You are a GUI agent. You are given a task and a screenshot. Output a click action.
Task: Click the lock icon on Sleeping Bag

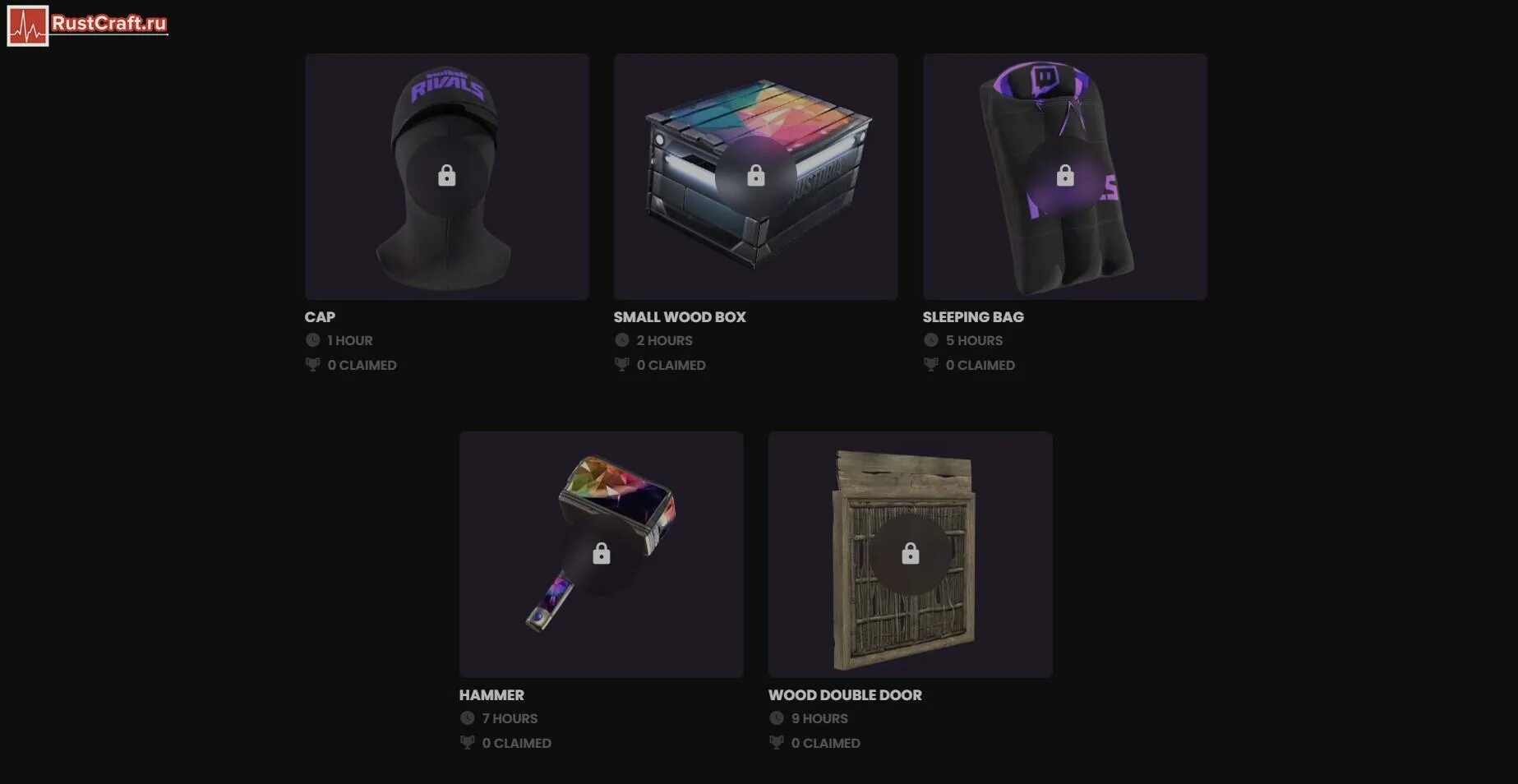(1064, 176)
